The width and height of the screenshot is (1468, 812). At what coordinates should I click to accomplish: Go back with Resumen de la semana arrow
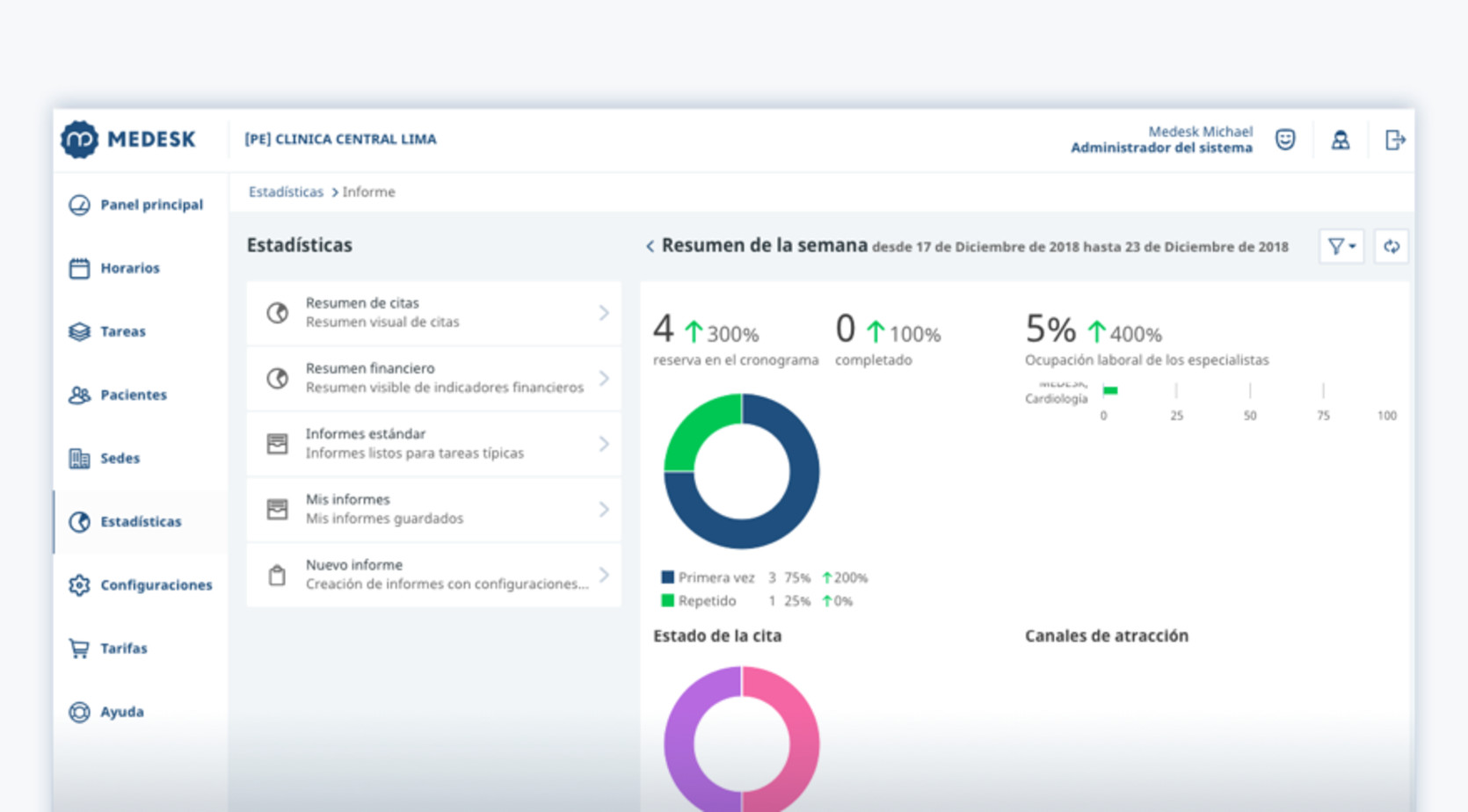[x=650, y=247]
